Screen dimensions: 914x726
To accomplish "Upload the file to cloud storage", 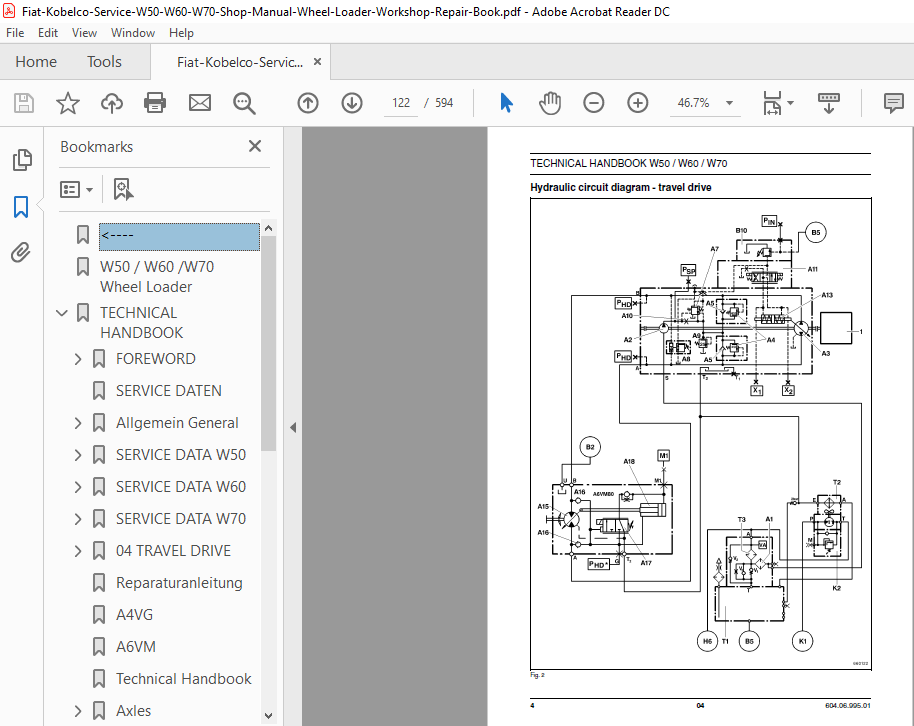I will [112, 103].
